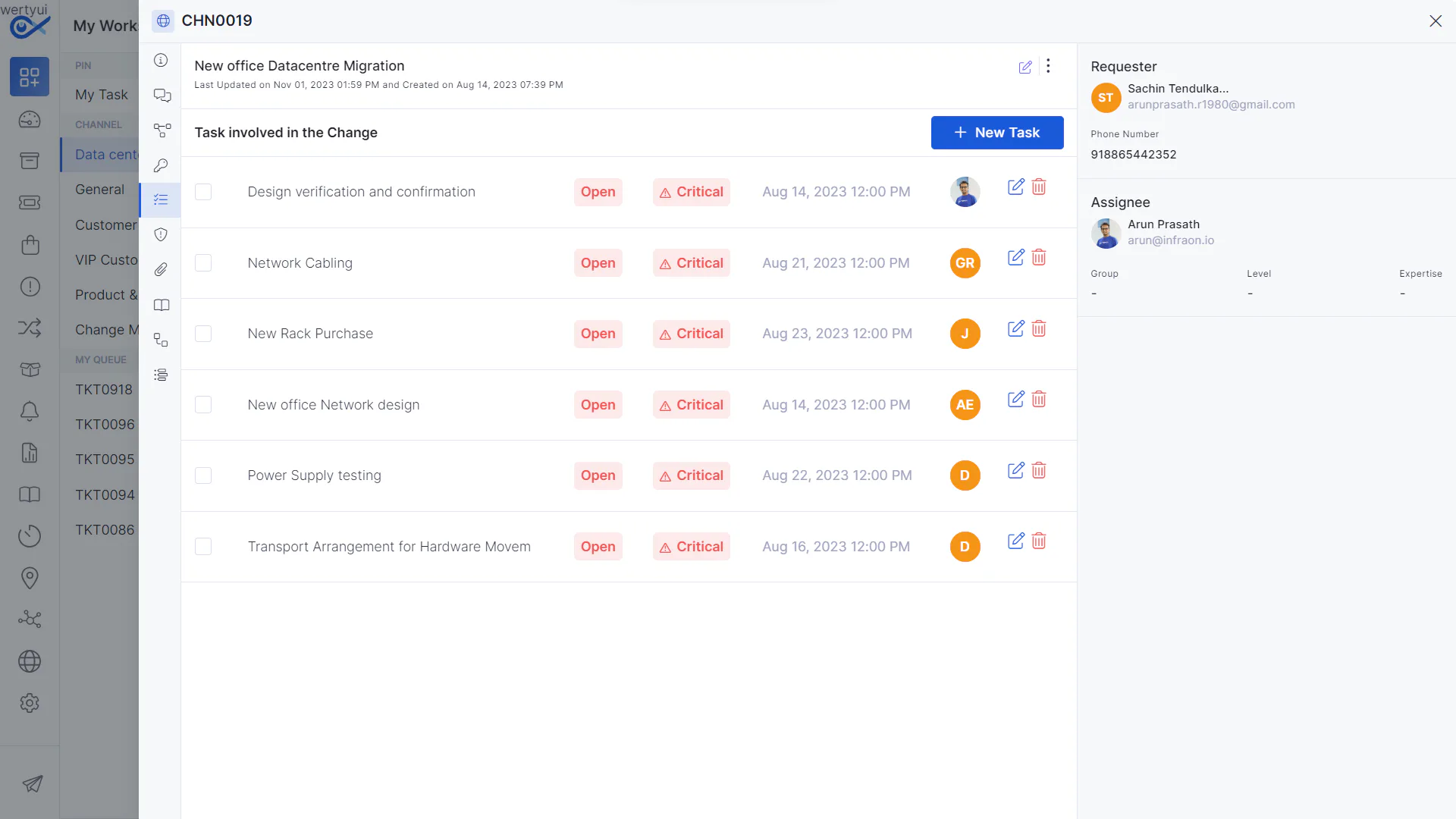Viewport: 1456px width, 819px height.
Task: Click the J avatar on New Rack Purchase
Action: 965,334
